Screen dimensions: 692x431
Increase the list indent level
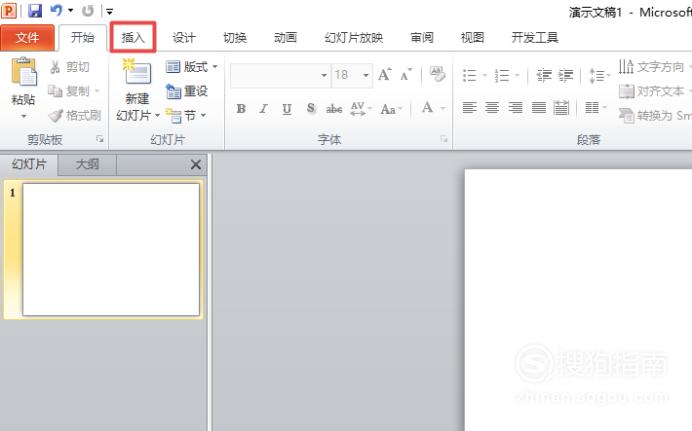pos(566,75)
